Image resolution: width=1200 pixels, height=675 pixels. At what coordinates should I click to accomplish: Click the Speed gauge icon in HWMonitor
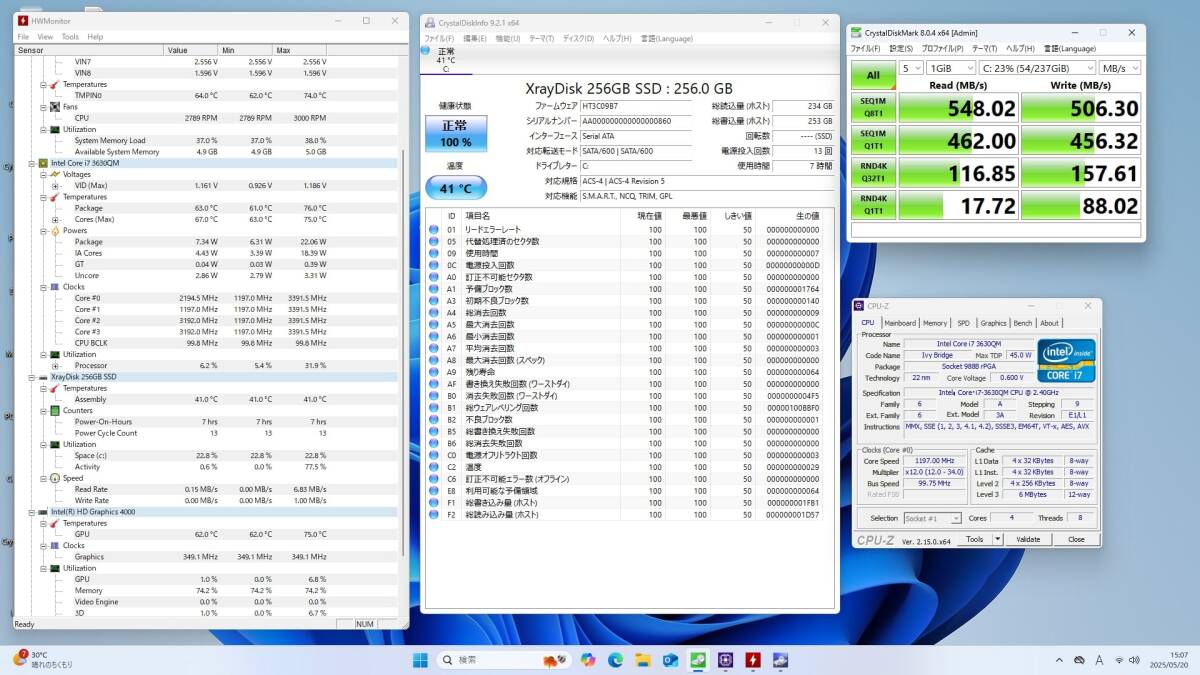(54, 478)
